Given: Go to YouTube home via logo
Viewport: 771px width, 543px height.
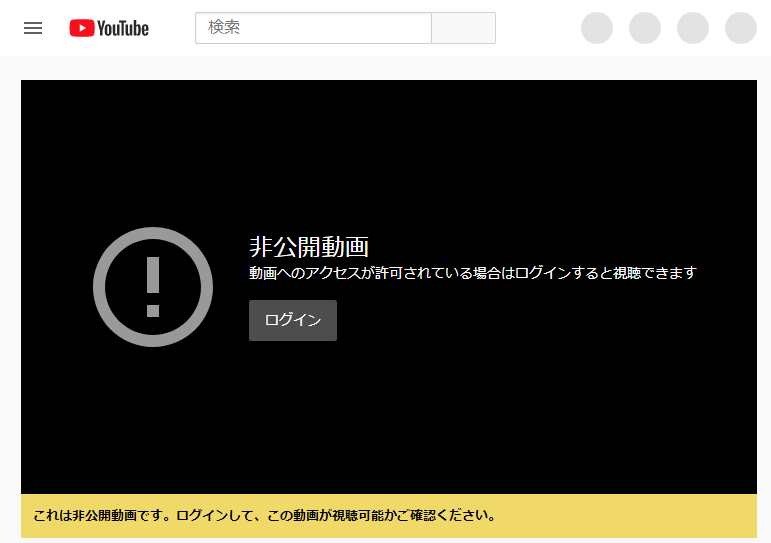Looking at the screenshot, I should tap(109, 28).
